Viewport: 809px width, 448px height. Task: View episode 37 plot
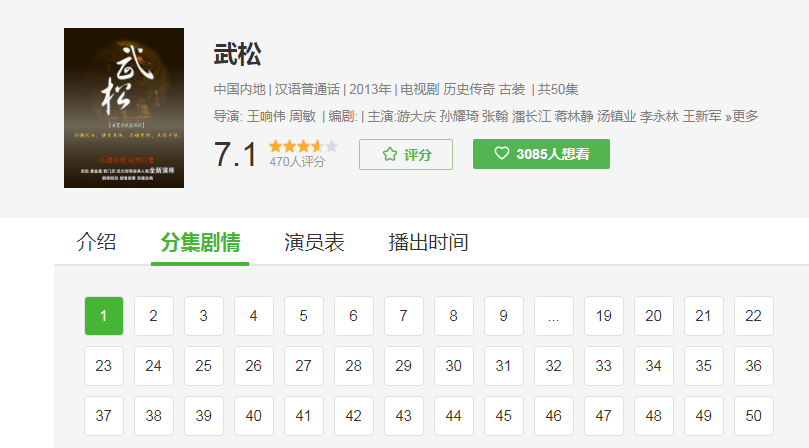tap(104, 416)
